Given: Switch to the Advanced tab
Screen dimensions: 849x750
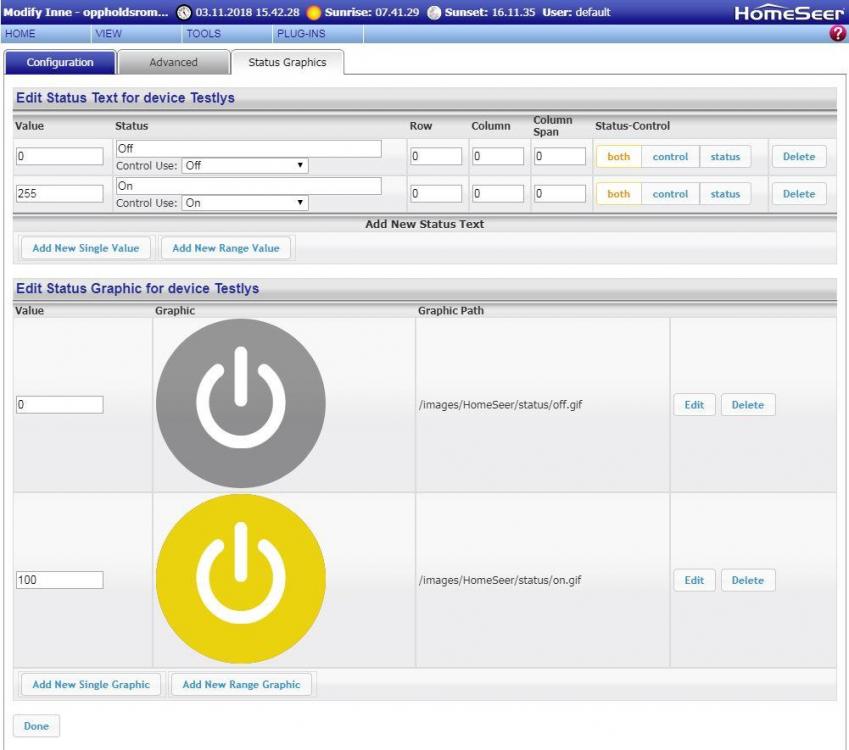Looking at the screenshot, I should (173, 62).
